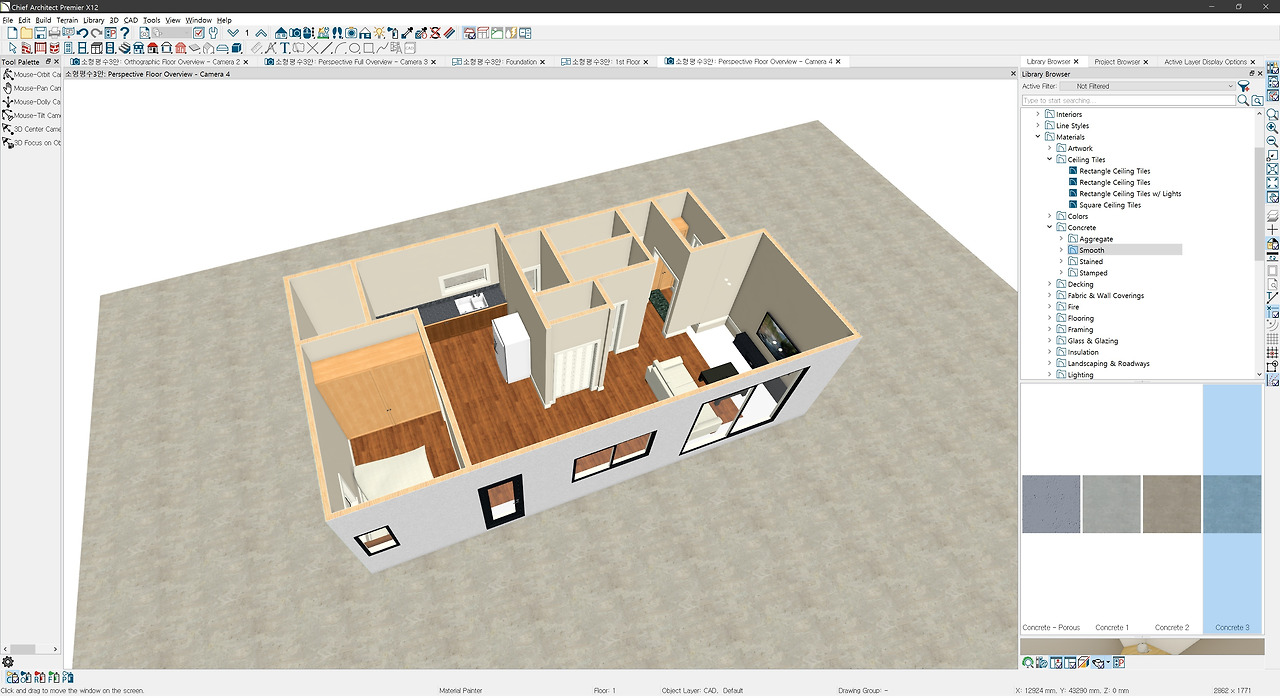1280x698 pixels.
Task: Open Help question mark icon
Action: (x=125, y=33)
